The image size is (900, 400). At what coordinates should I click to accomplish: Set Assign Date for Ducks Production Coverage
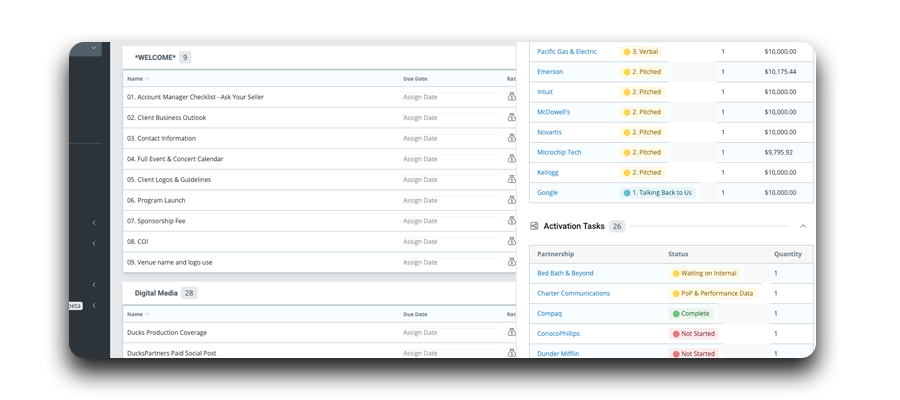point(420,332)
